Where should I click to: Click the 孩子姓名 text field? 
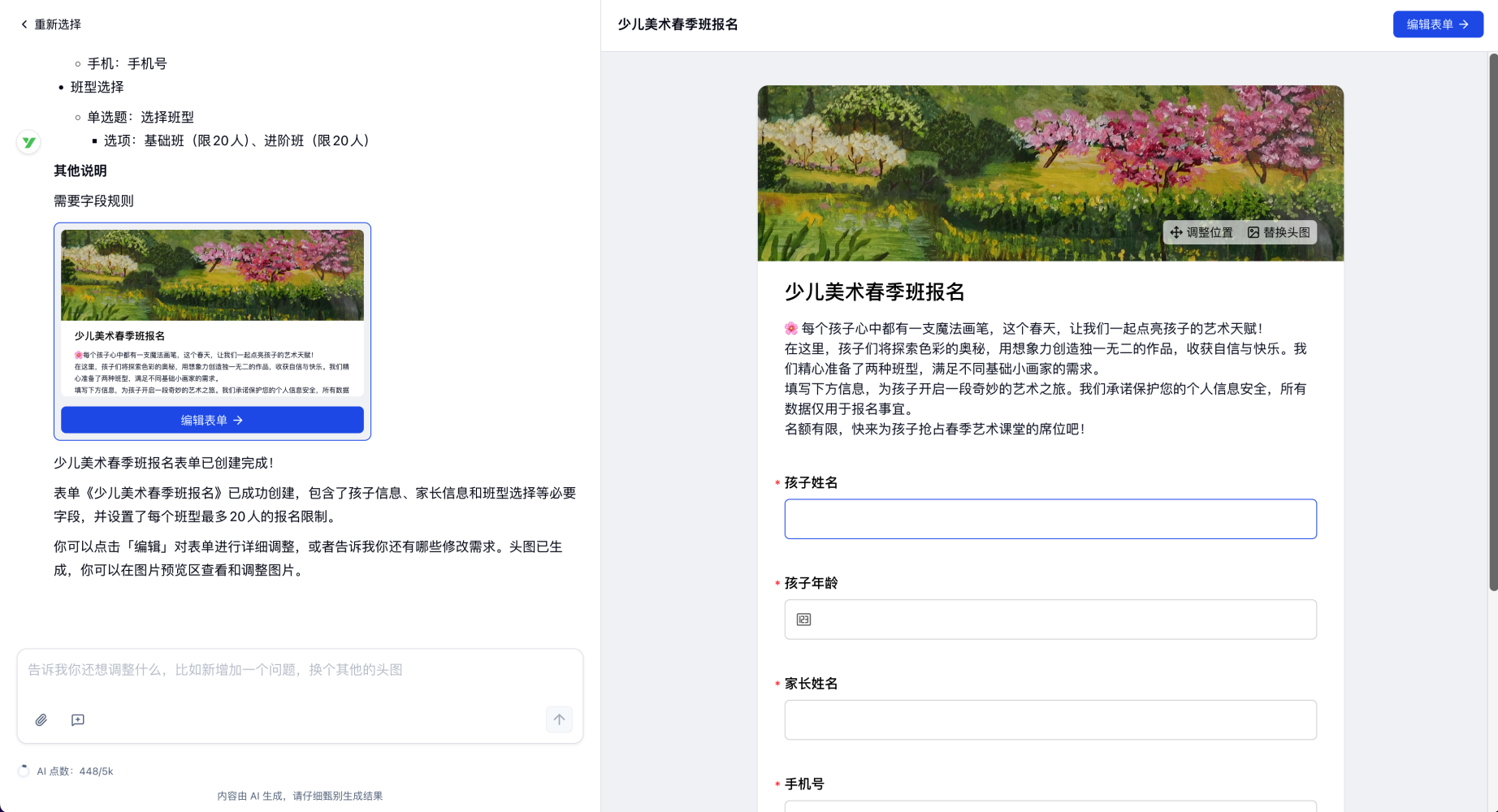pyautogui.click(x=1050, y=519)
